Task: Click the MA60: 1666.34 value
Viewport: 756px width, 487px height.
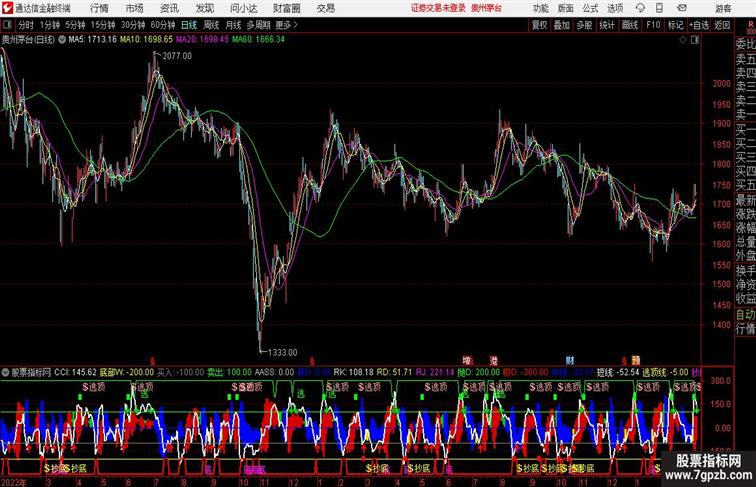Action: pyautogui.click(x=258, y=40)
